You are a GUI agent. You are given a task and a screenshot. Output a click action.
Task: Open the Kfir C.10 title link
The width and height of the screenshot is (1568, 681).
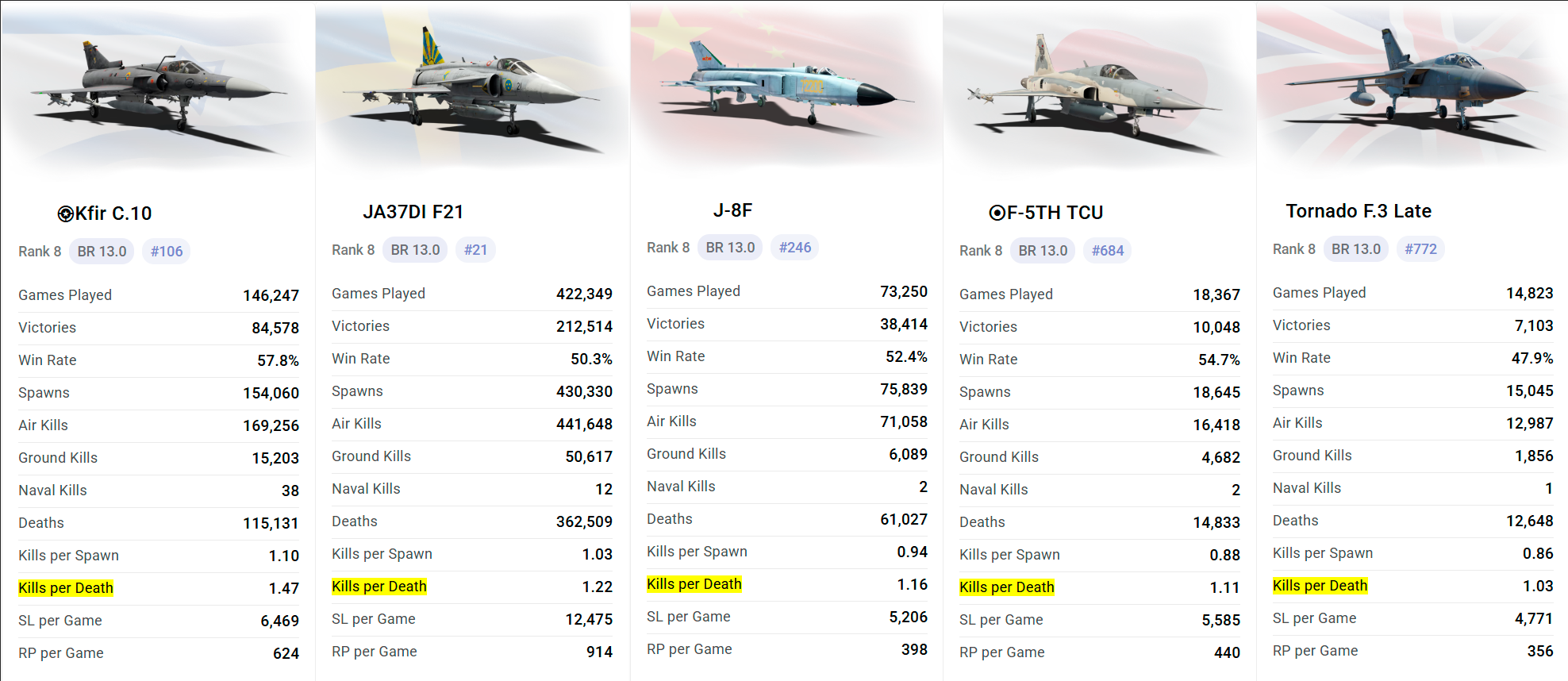coord(113,214)
